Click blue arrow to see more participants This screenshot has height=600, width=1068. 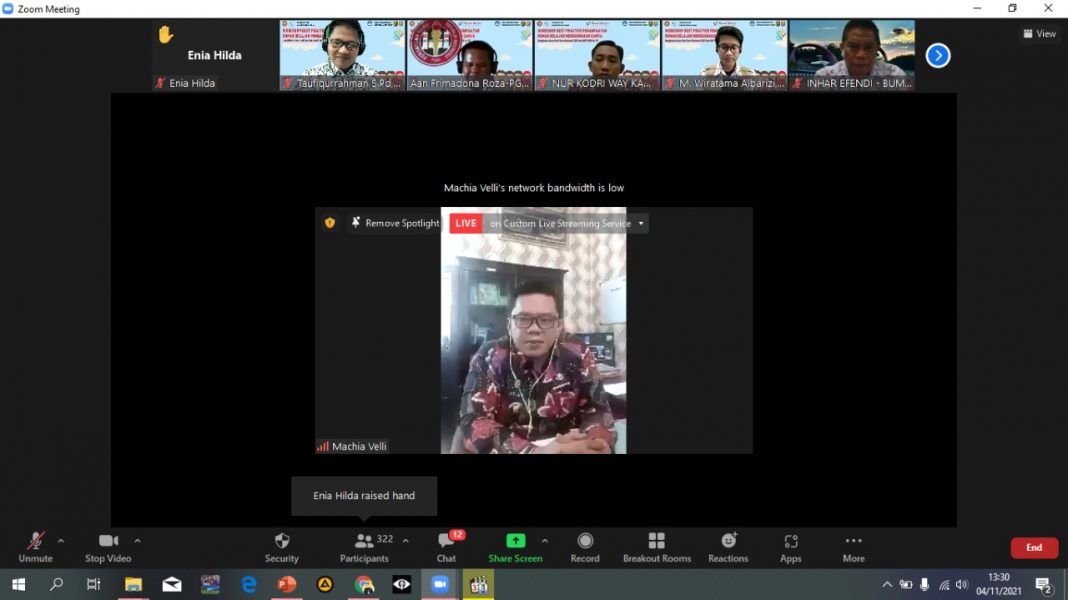coord(937,55)
